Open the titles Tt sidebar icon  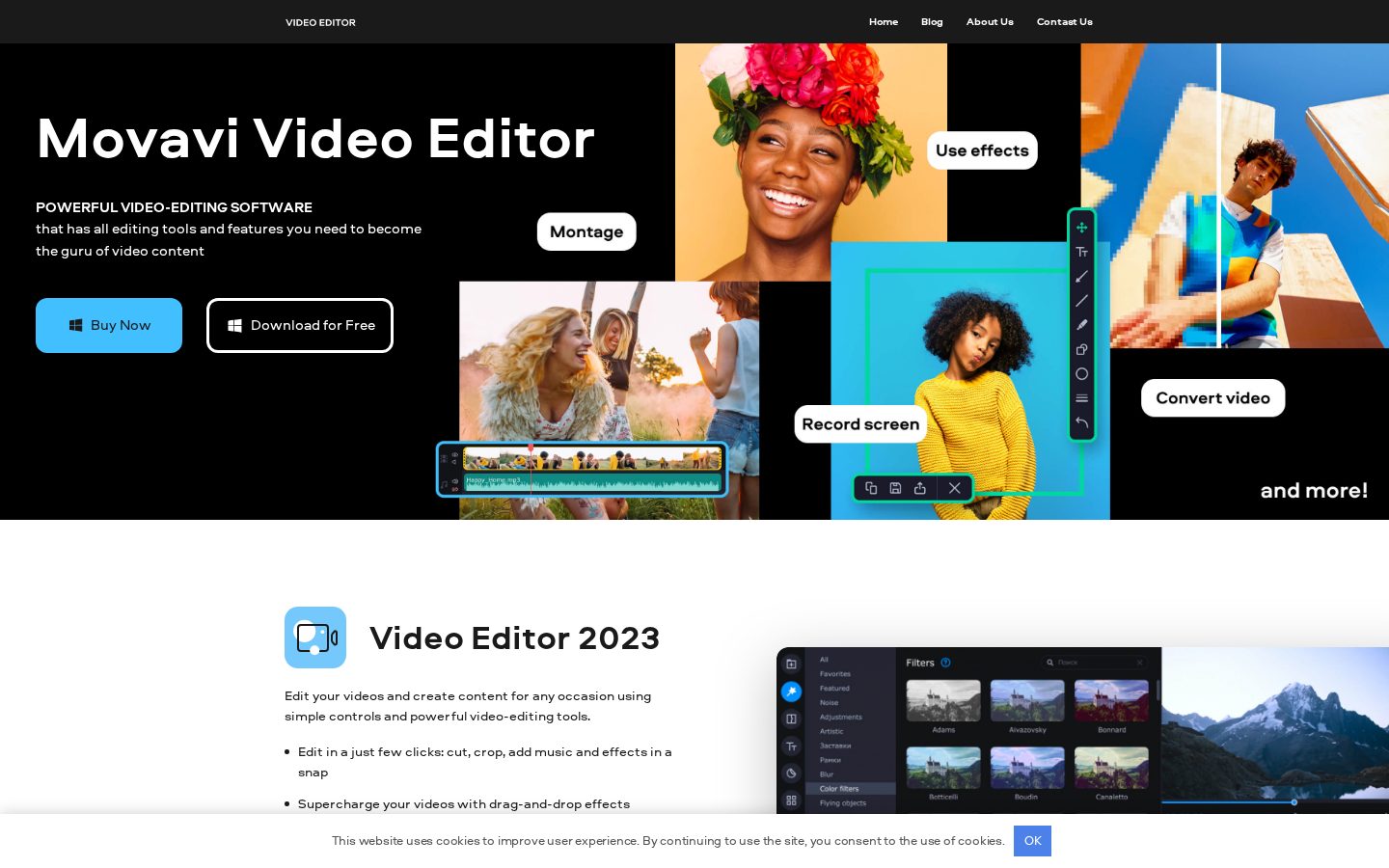point(791,746)
